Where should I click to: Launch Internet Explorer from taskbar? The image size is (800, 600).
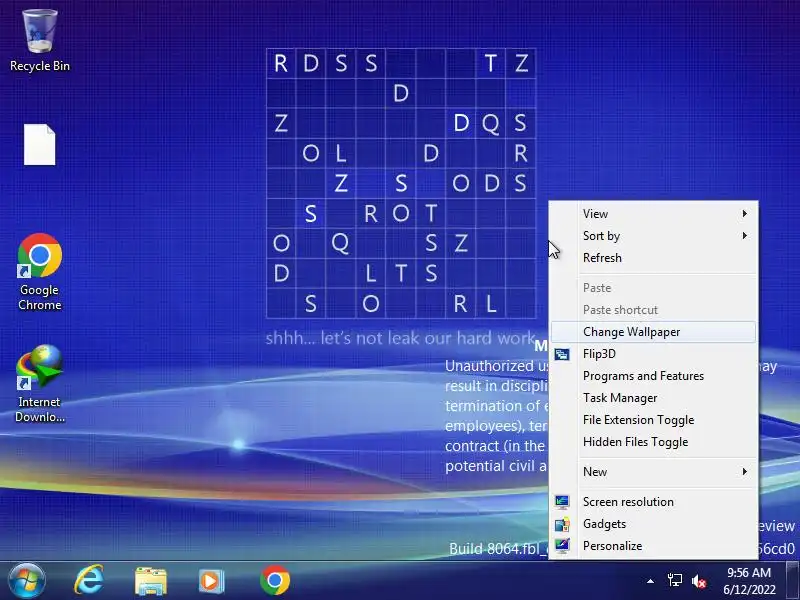pyautogui.click(x=89, y=580)
